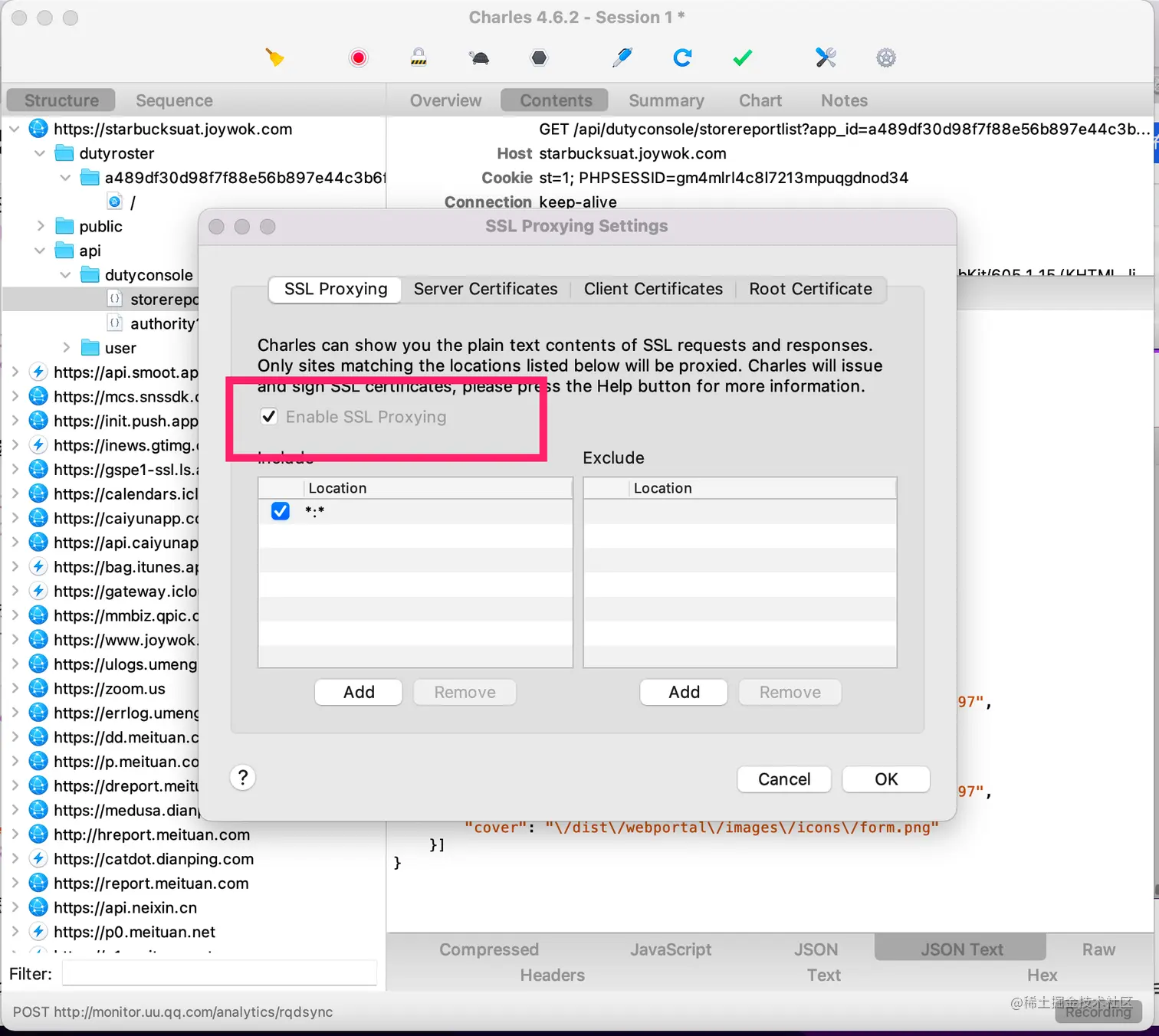
Task: Toggle recording with the red record icon
Action: click(358, 57)
